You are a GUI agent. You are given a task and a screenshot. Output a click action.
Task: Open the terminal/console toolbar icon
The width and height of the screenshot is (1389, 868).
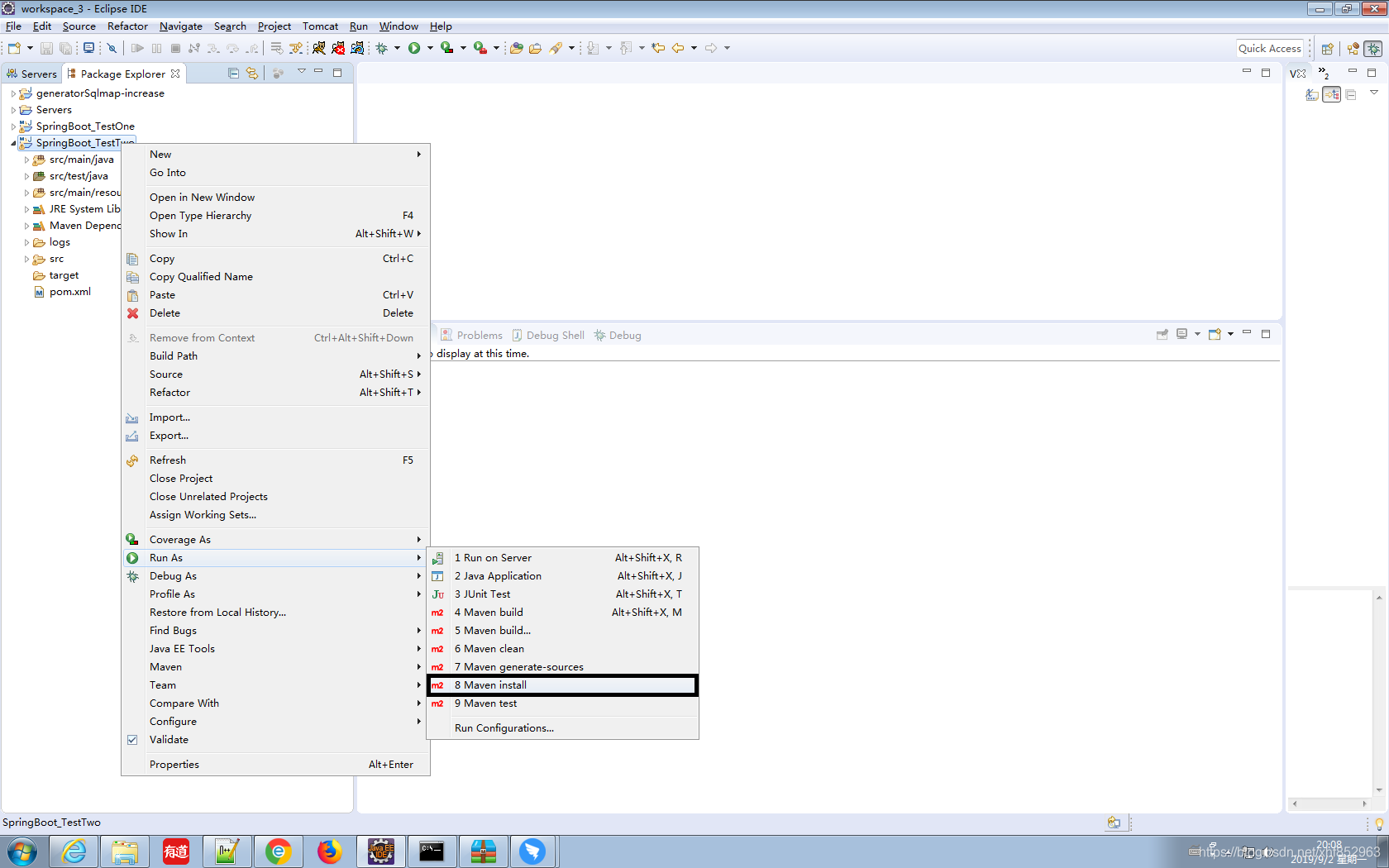tap(88, 48)
